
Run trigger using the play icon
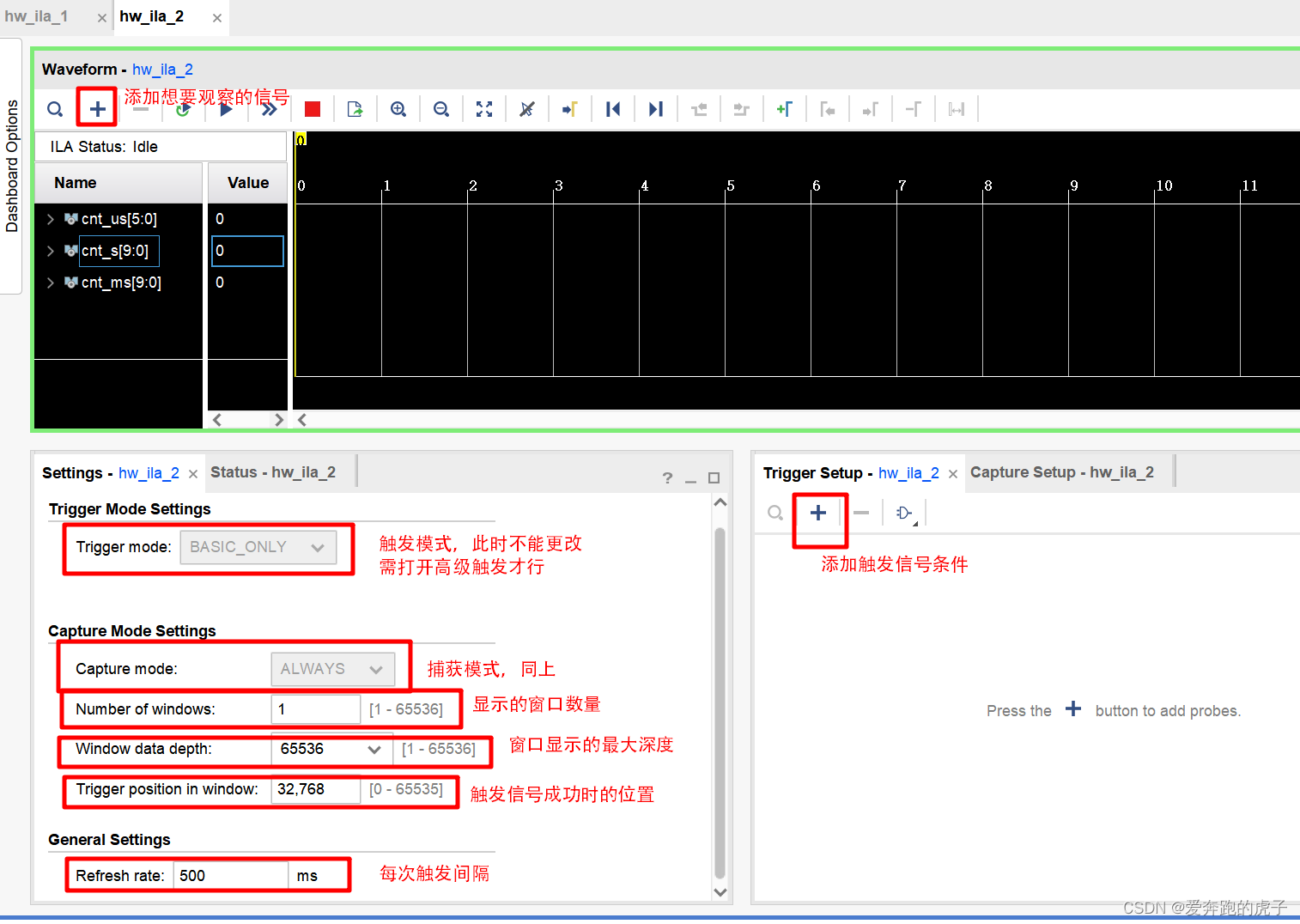227,108
